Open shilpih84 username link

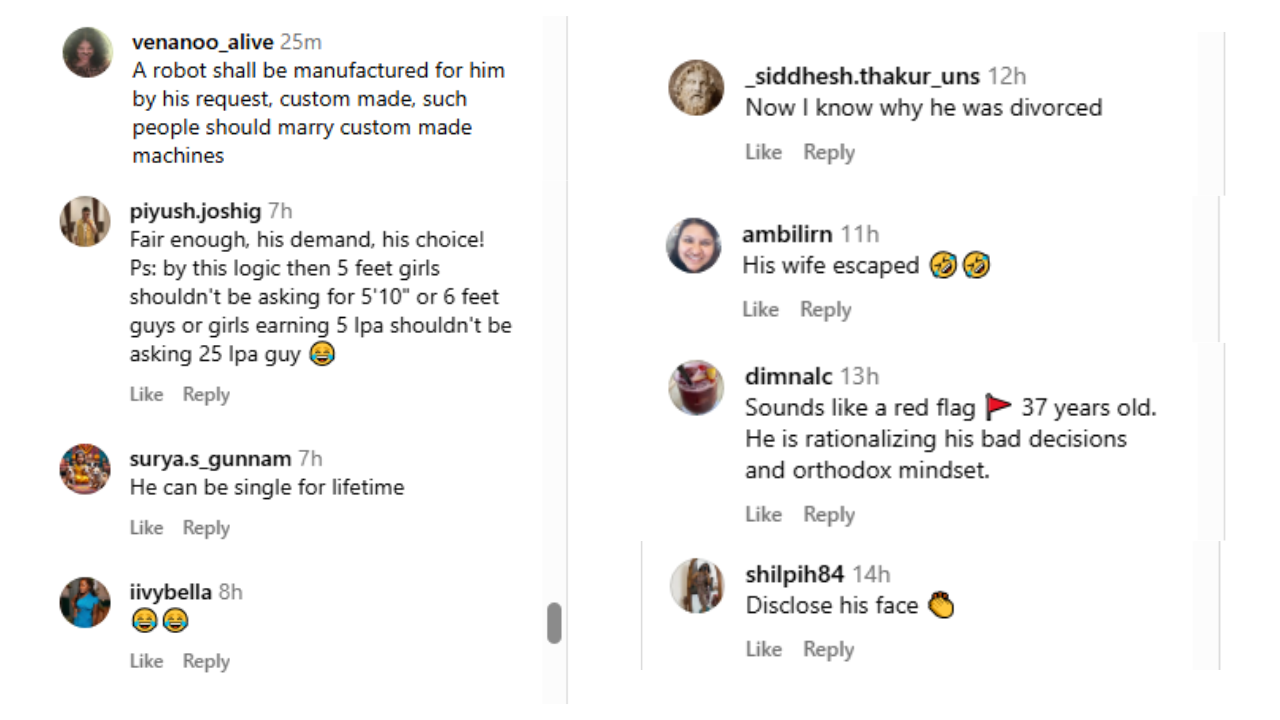coord(794,574)
